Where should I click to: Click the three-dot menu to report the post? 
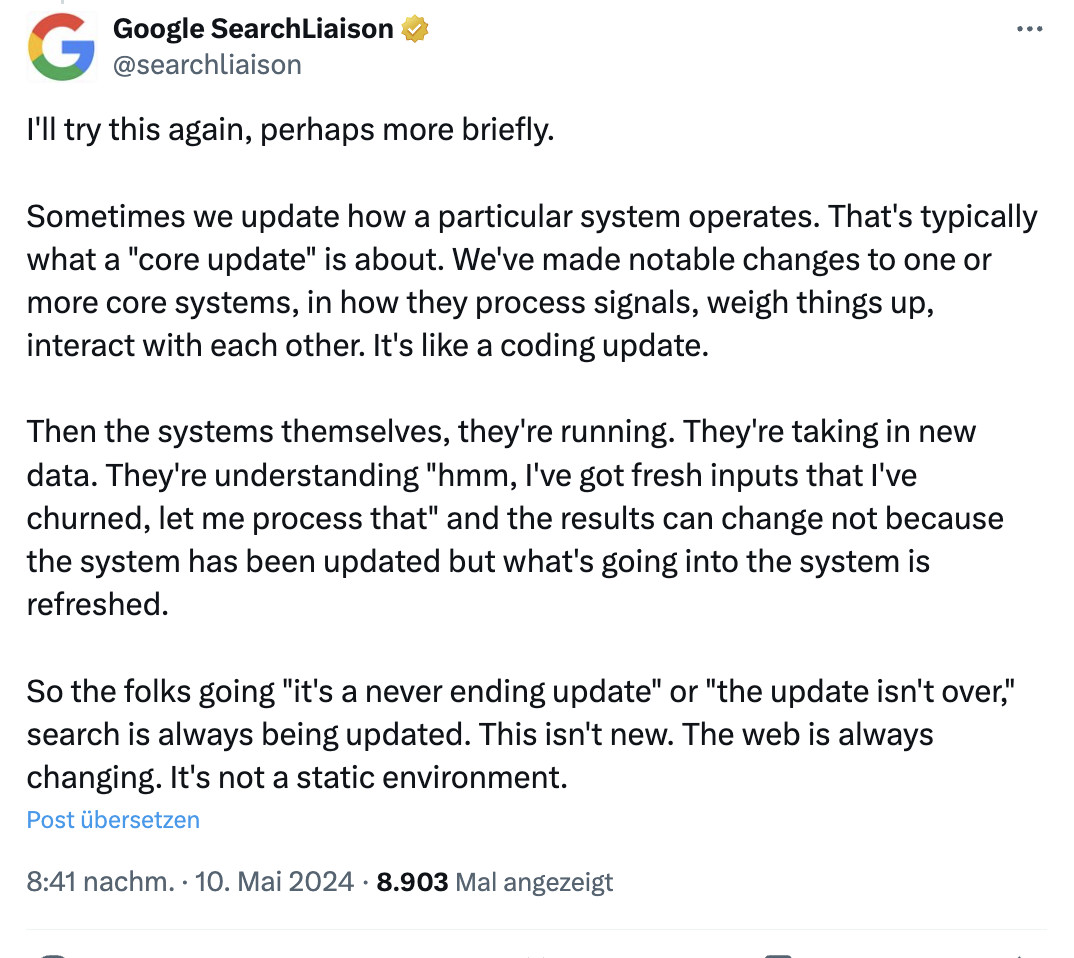click(1028, 28)
